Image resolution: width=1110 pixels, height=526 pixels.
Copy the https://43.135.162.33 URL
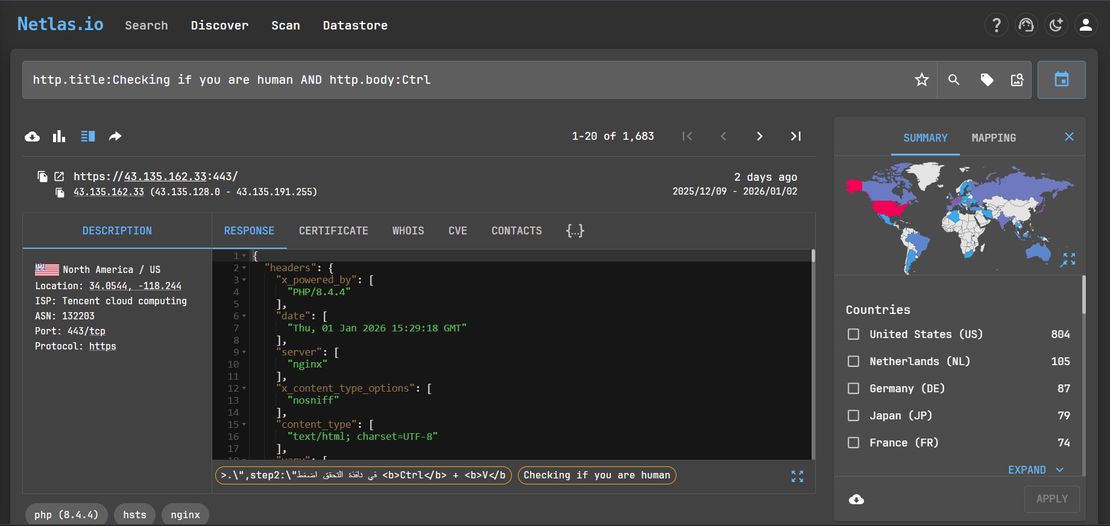tap(43, 176)
